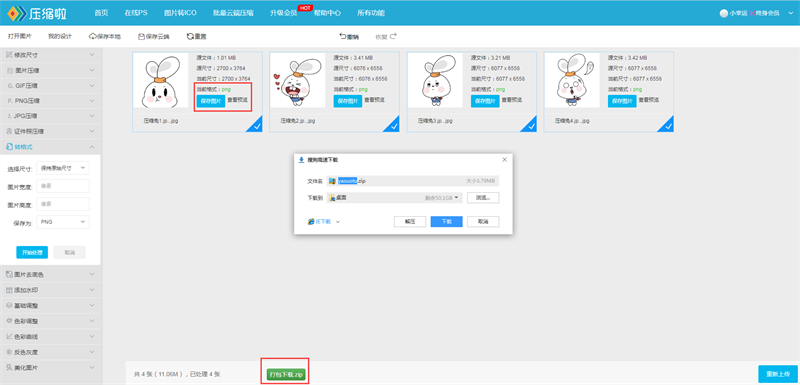800x385 pixels.
Task: Click the 美化图片 sidebar icon
Action: point(9,367)
